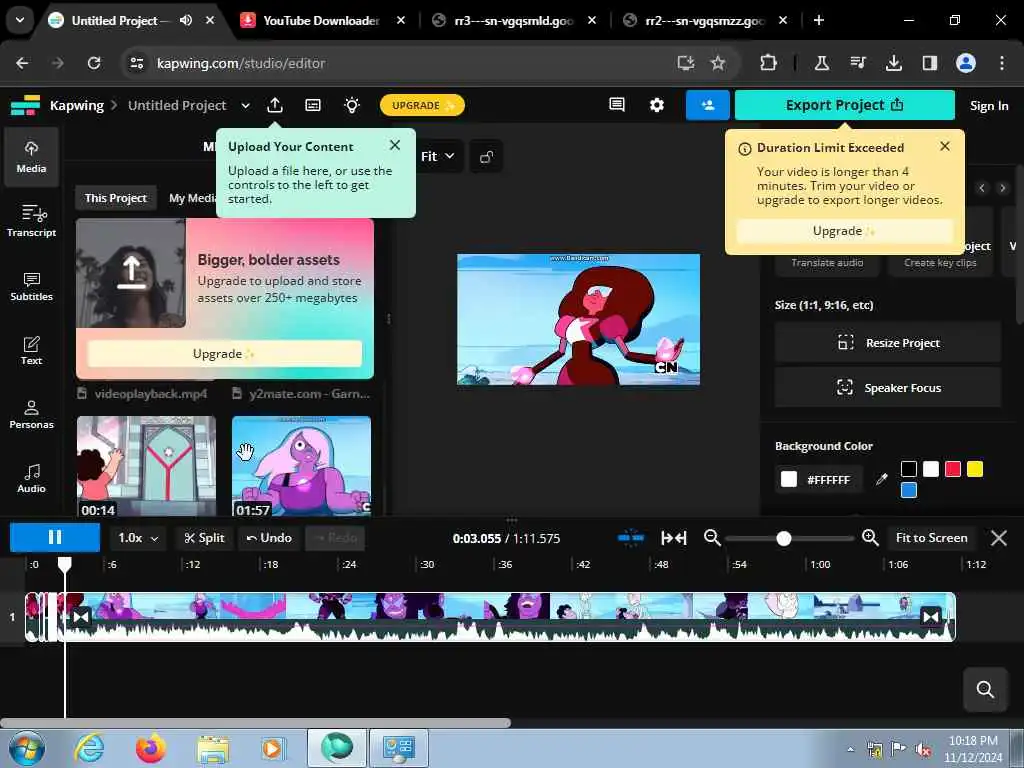Close the timeline panel with the X
This screenshot has width=1024, height=768.
999,538
